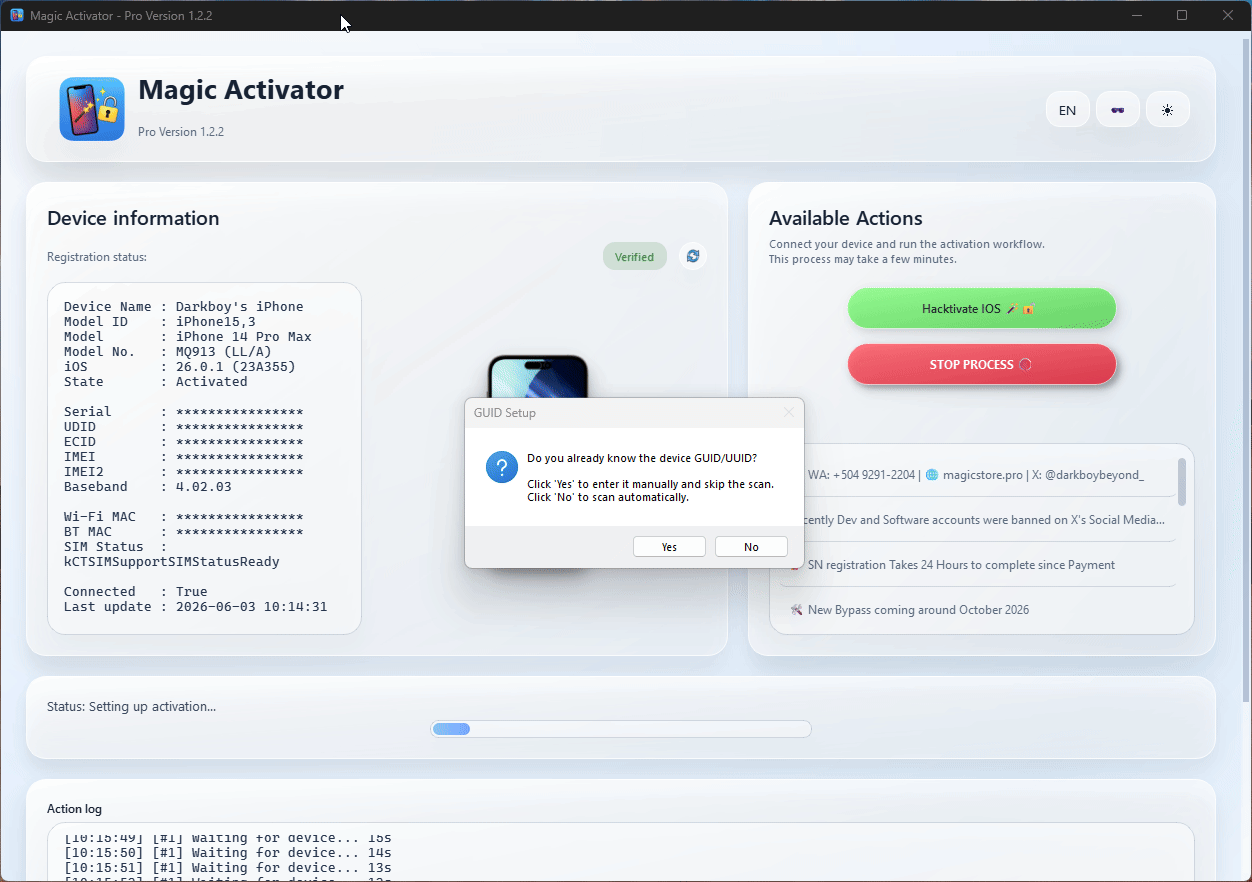The width and height of the screenshot is (1252, 882).
Task: Click the Model ID iPhone15,3 line
Action: (x=160, y=322)
